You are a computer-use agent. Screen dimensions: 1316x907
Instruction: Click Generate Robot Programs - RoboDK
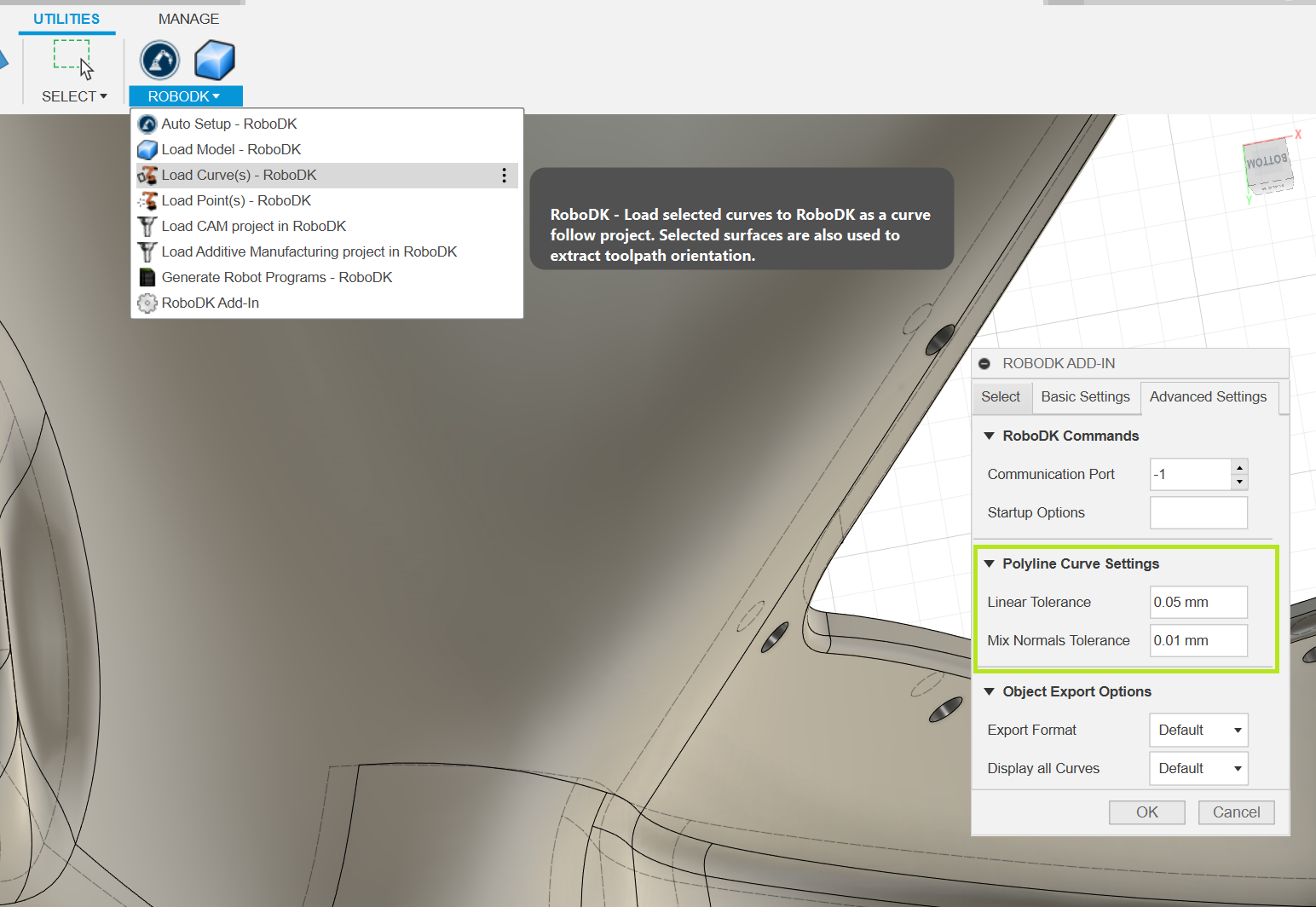click(x=276, y=277)
